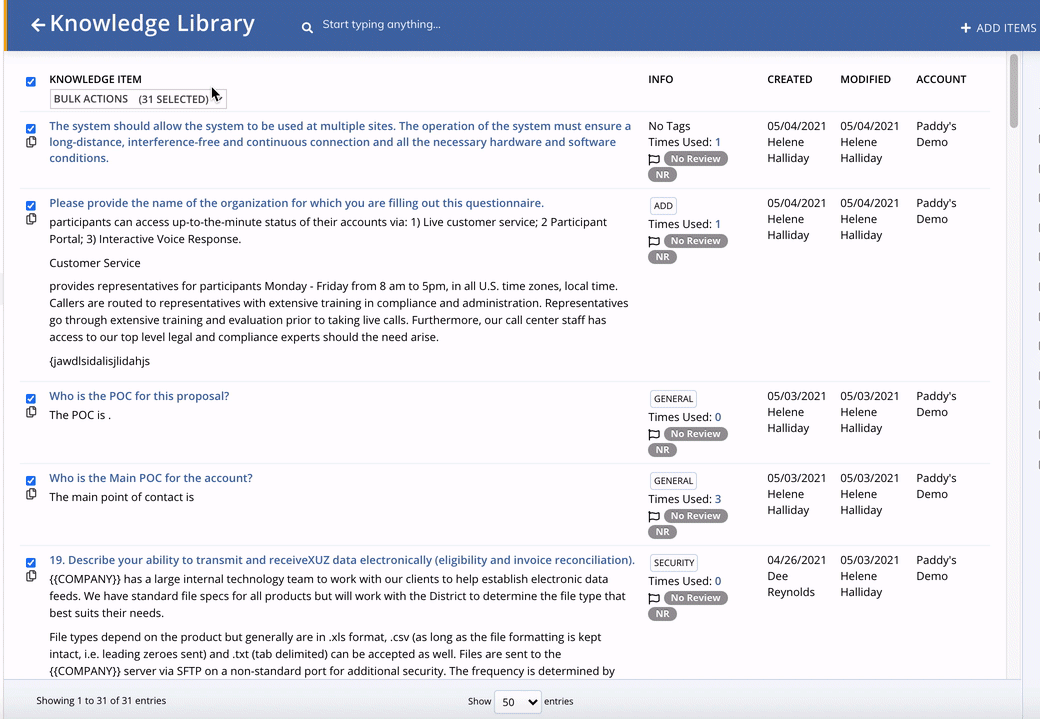1040x719 pixels.
Task: Click the plus icon beside ADD ITEMS
Action: 966,28
